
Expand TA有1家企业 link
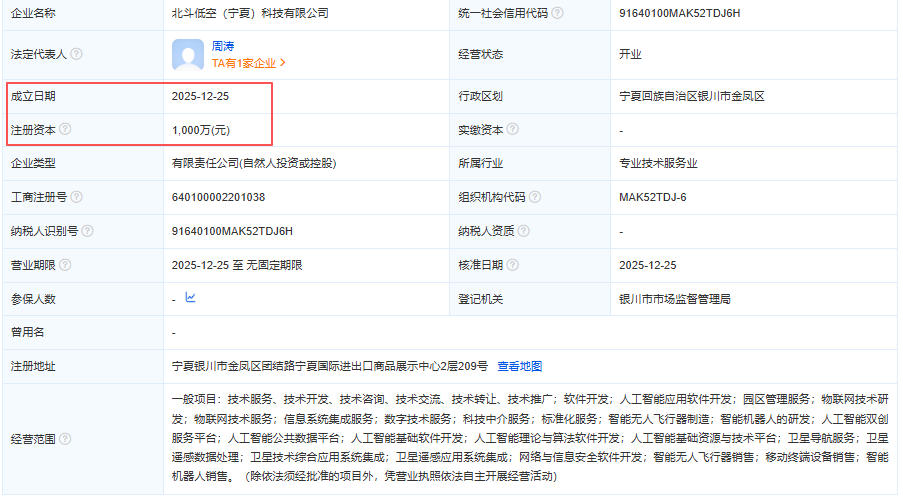pos(249,63)
